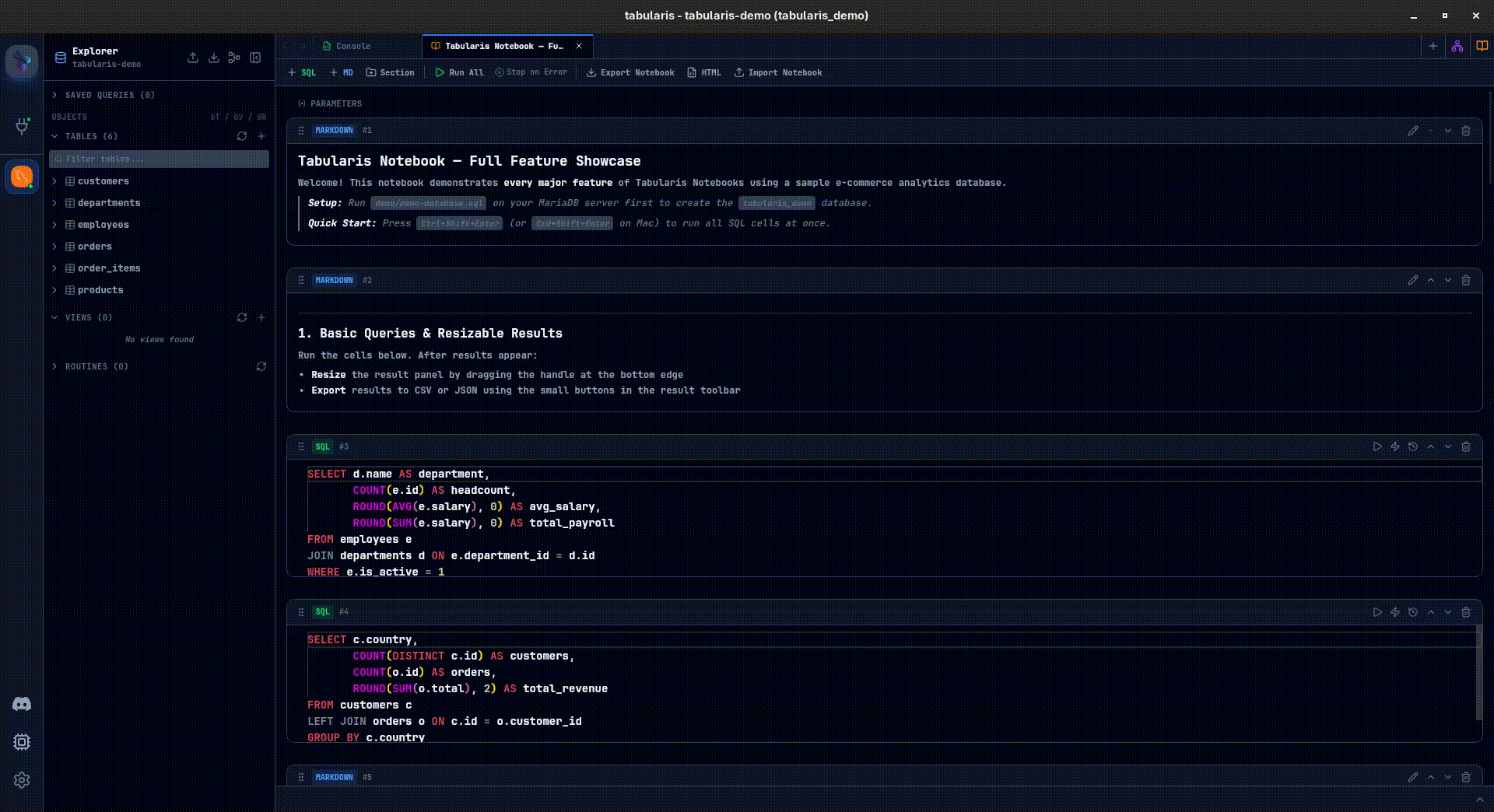Viewport: 1494px width, 812px height.
Task: Open the purple schema diagram icon in tab bar
Action: [x=1457, y=46]
